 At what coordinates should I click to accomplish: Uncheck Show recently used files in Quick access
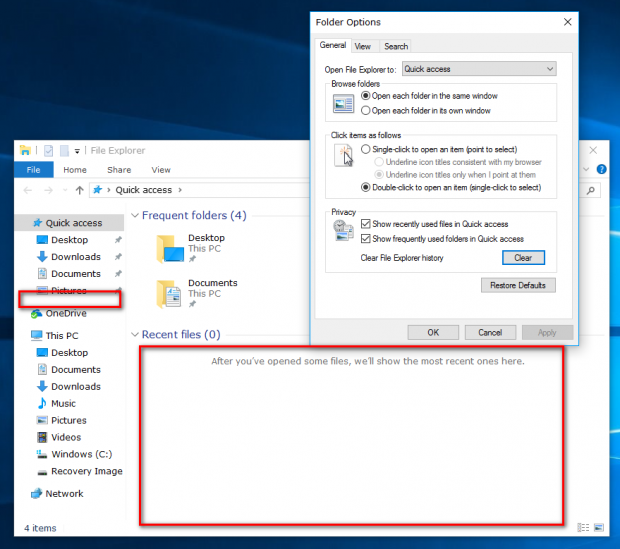pyautogui.click(x=435, y=224)
